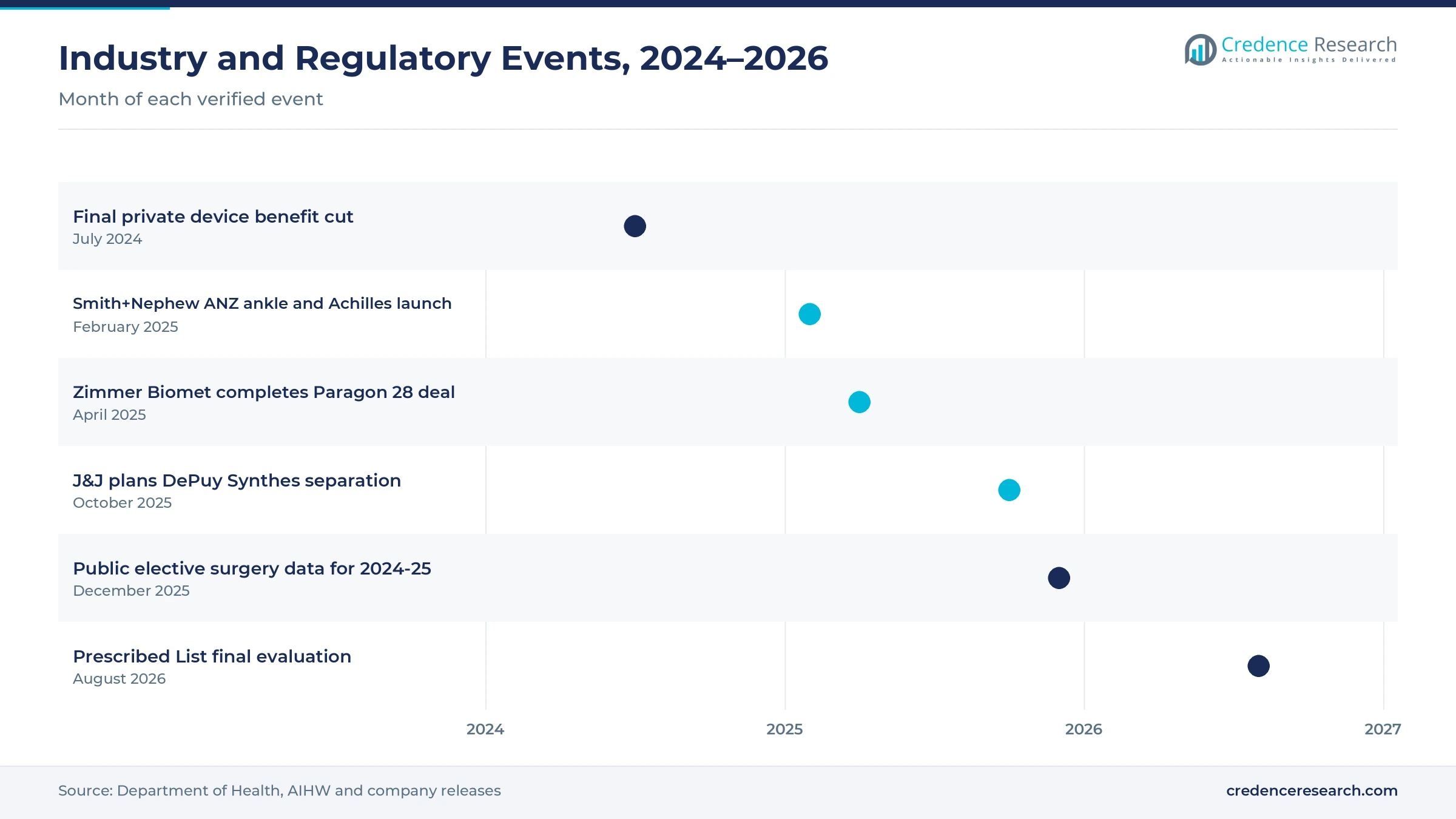The image size is (1456, 819).
Task: Click the 'February 2025' date text
Action: click(126, 327)
